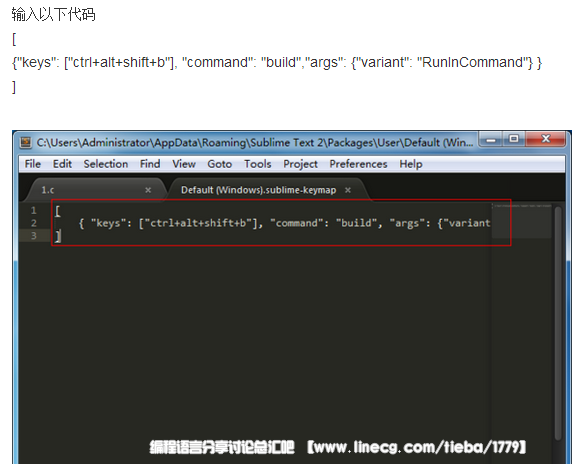Close the 1.c tab

[148, 190]
